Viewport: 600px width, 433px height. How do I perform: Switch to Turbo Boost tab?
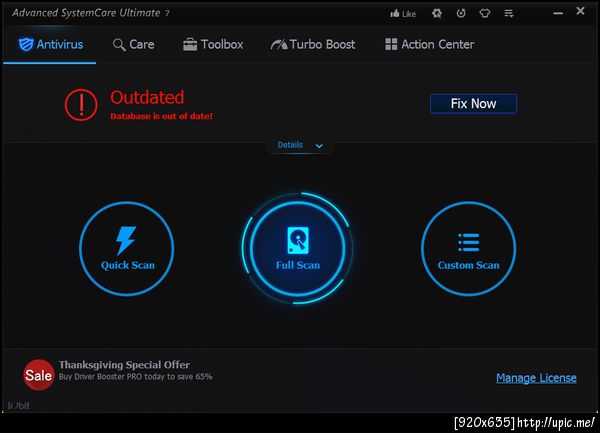pyautogui.click(x=313, y=44)
